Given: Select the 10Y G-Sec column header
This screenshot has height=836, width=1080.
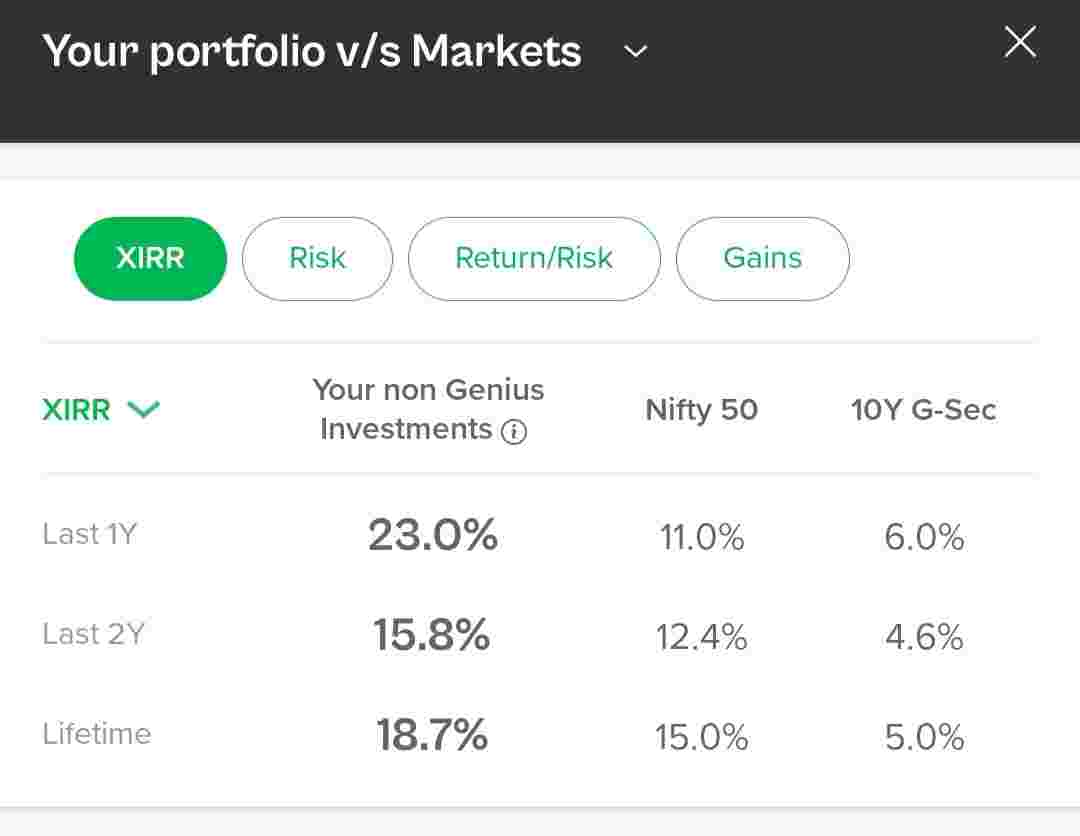Looking at the screenshot, I should tap(923, 409).
